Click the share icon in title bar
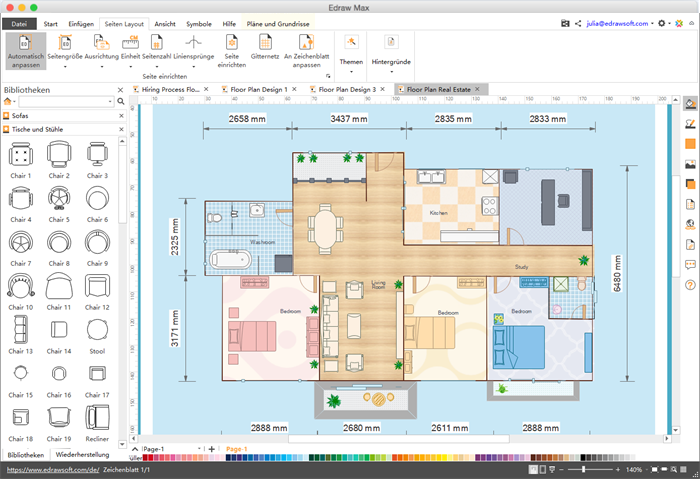The width and height of the screenshot is (700, 479). click(578, 22)
